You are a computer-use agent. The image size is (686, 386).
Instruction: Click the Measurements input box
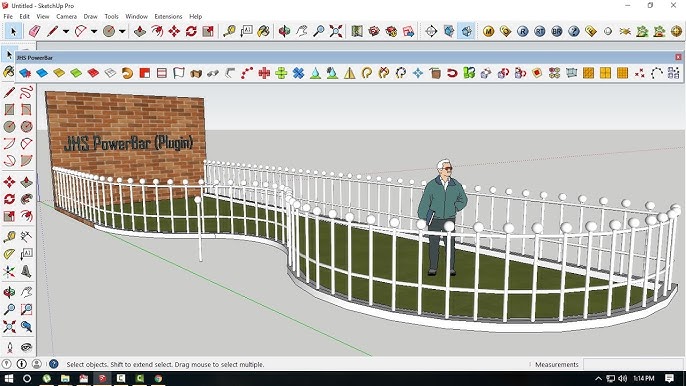[632, 364]
